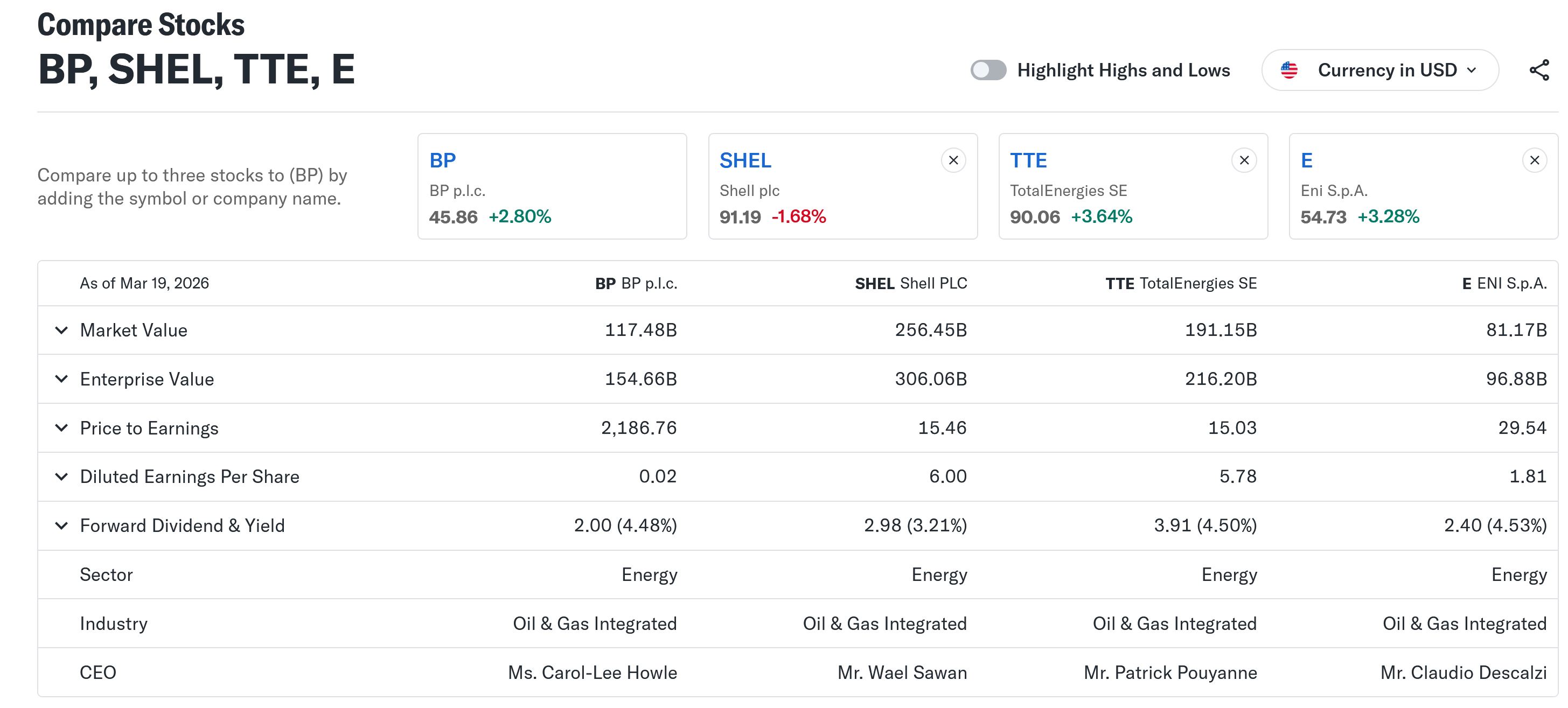Open the E ticker link
Image resolution: width=1568 pixels, height=708 pixels.
click(1306, 160)
